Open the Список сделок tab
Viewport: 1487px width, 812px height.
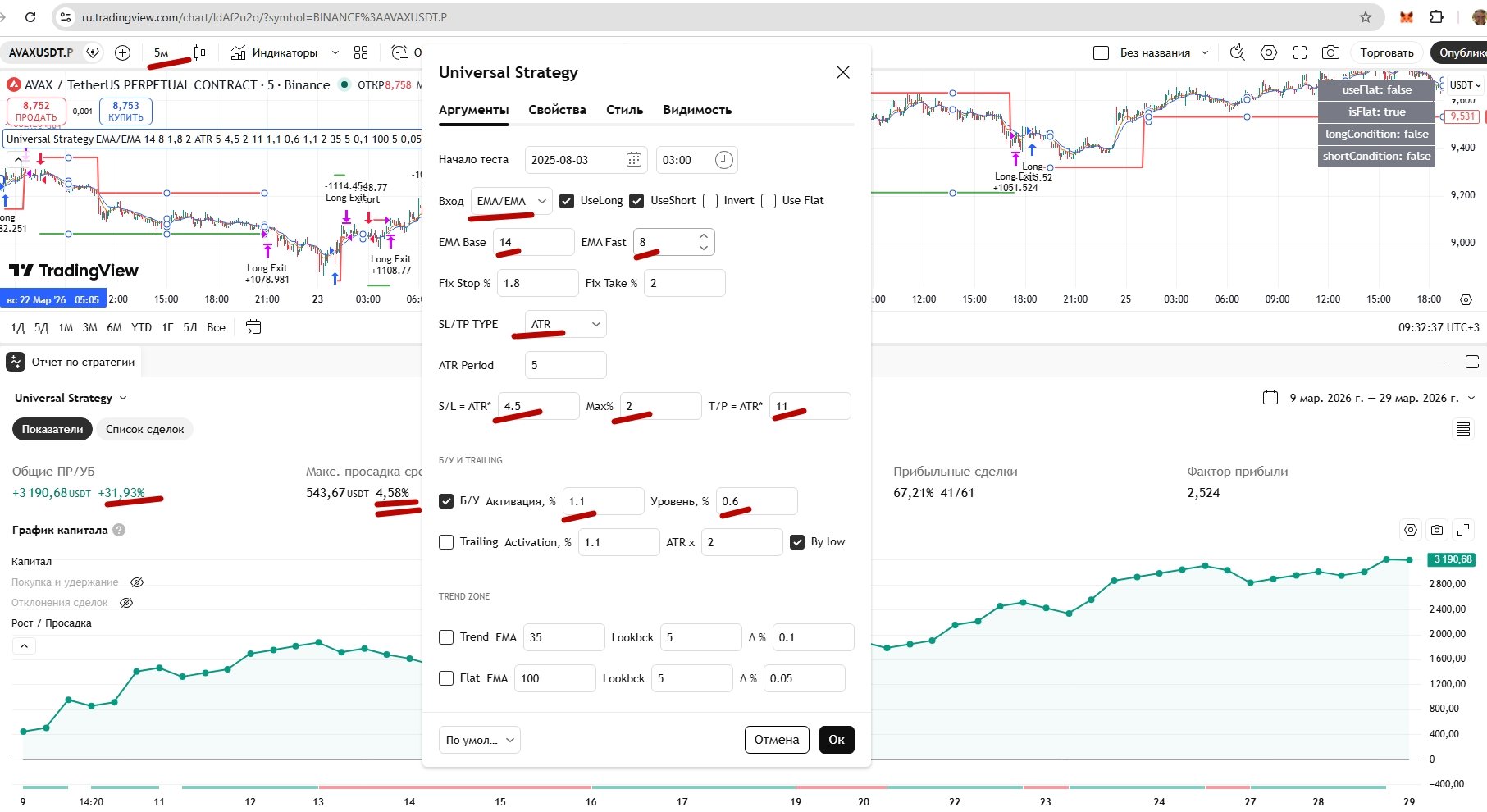(144, 429)
